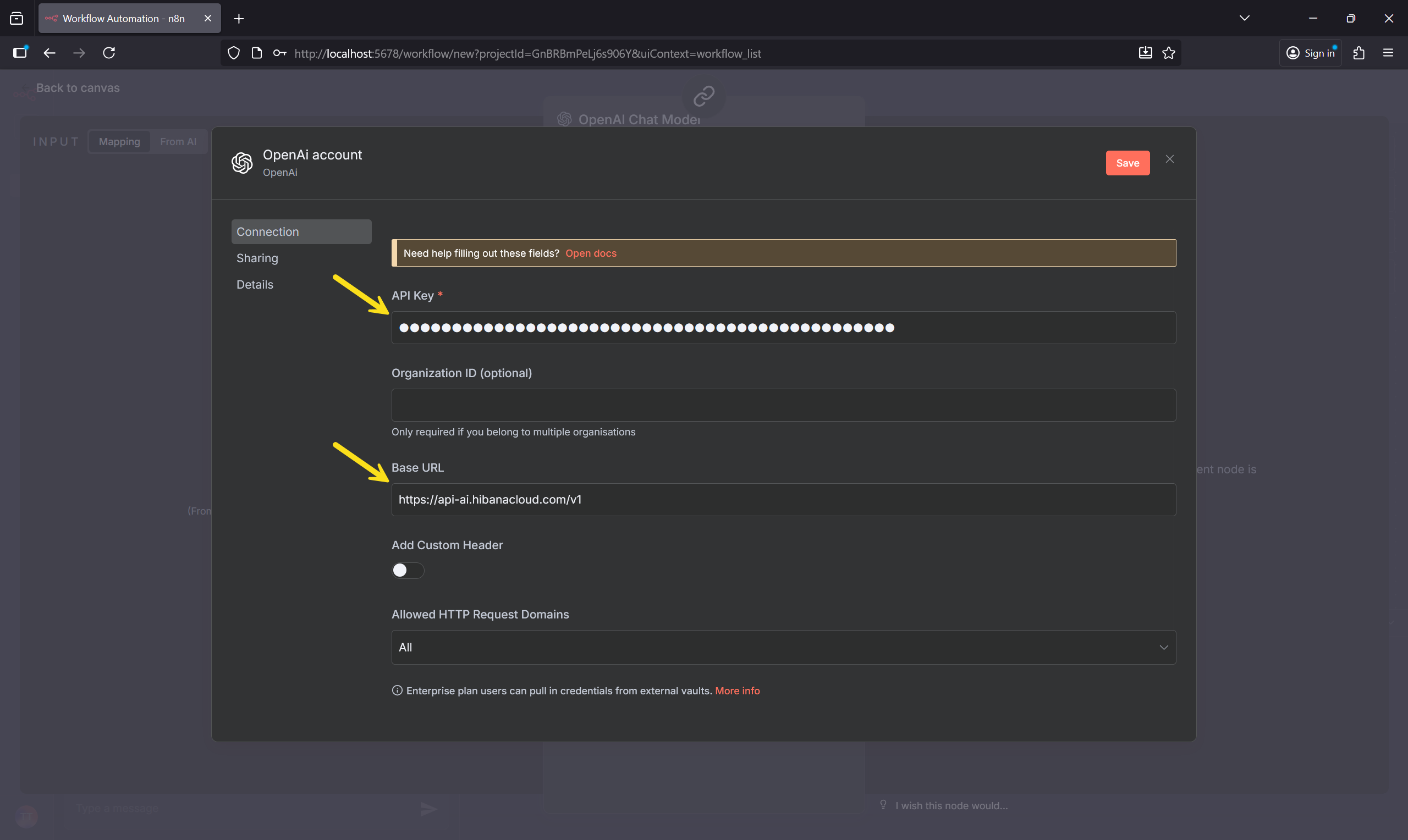Image resolution: width=1408 pixels, height=840 pixels.
Task: Open the recent browsing (Firefox View) icon
Action: (x=17, y=19)
